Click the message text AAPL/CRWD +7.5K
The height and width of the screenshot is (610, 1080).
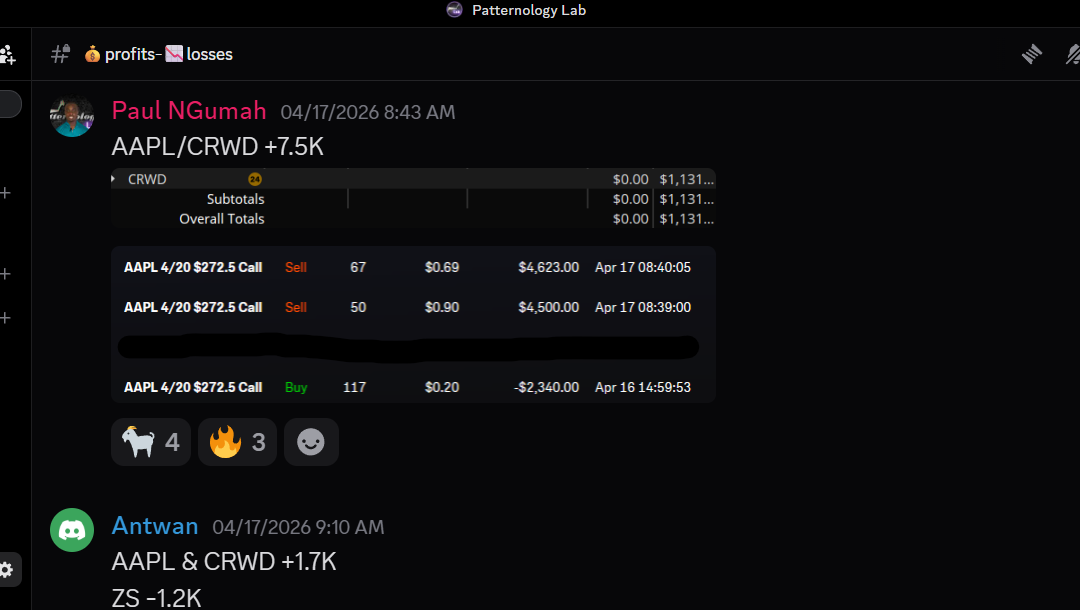(218, 147)
